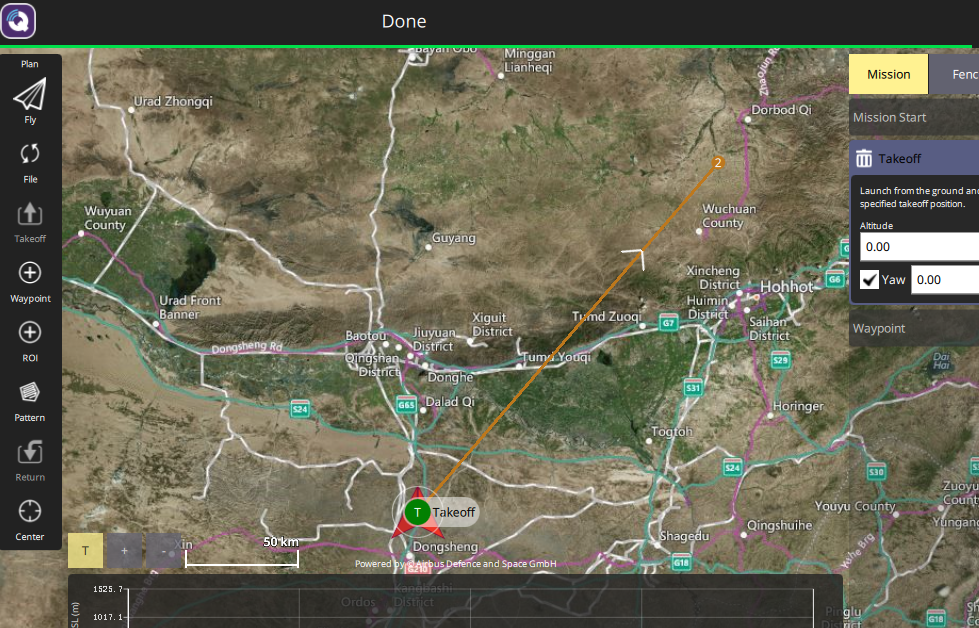The image size is (979, 628).
Task: Select waypoint 2 marker on map
Action: (x=717, y=162)
